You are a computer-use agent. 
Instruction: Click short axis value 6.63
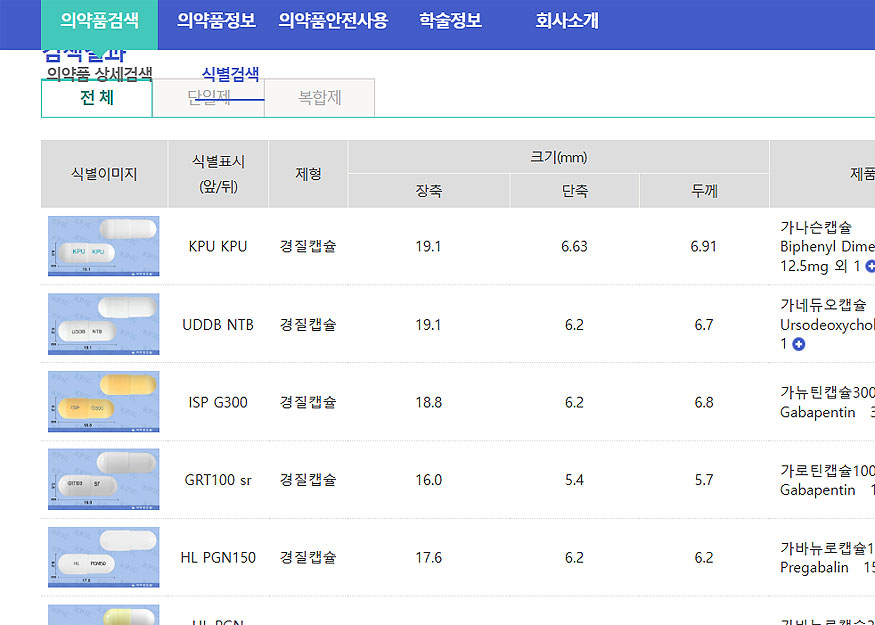574,246
